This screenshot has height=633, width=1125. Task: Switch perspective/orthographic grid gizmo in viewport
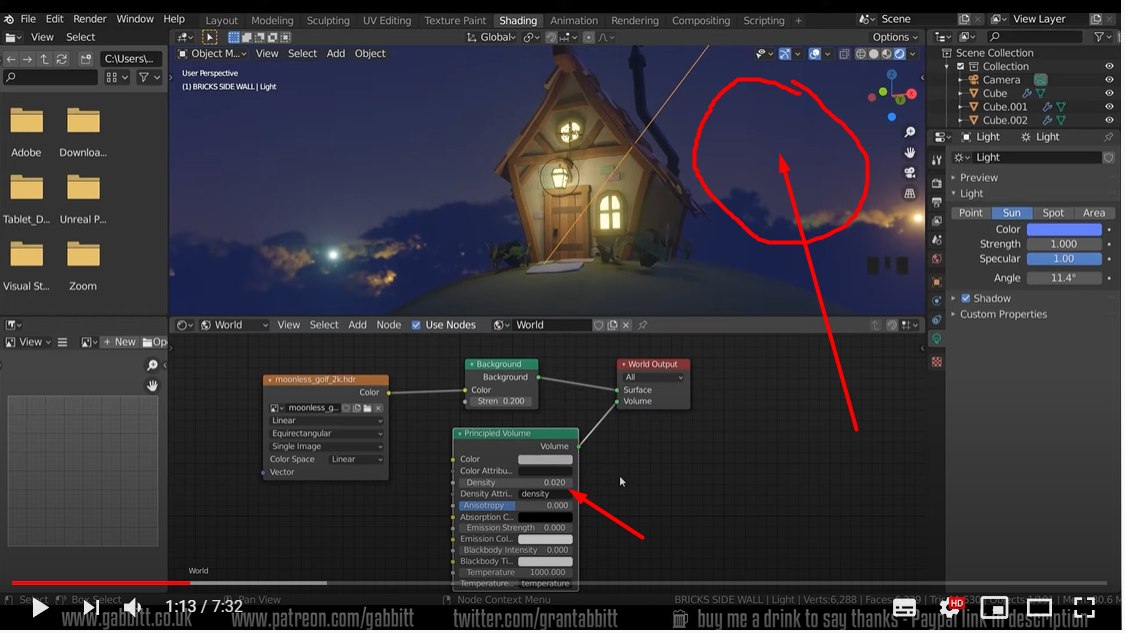click(x=910, y=193)
